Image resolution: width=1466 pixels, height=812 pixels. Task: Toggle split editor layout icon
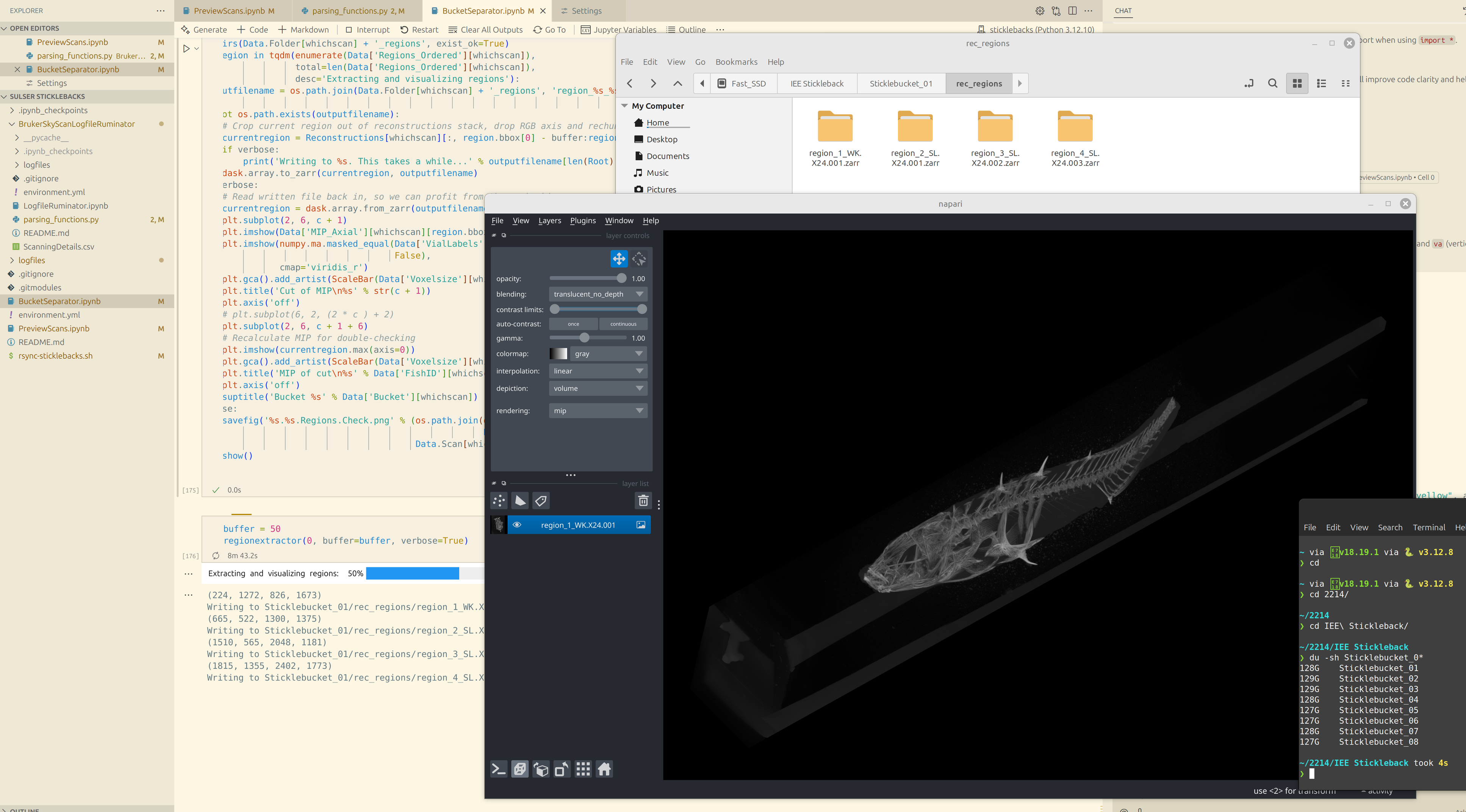coord(1072,11)
